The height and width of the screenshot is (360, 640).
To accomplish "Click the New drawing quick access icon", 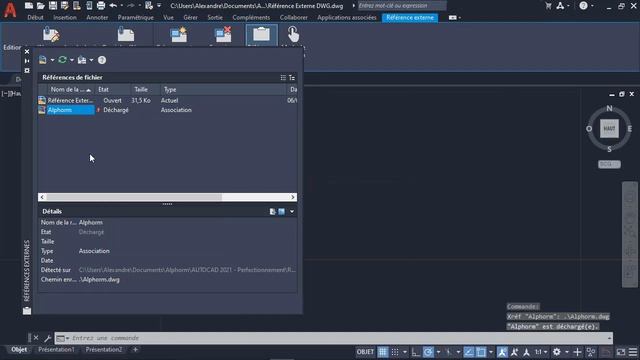I will coord(29,6).
